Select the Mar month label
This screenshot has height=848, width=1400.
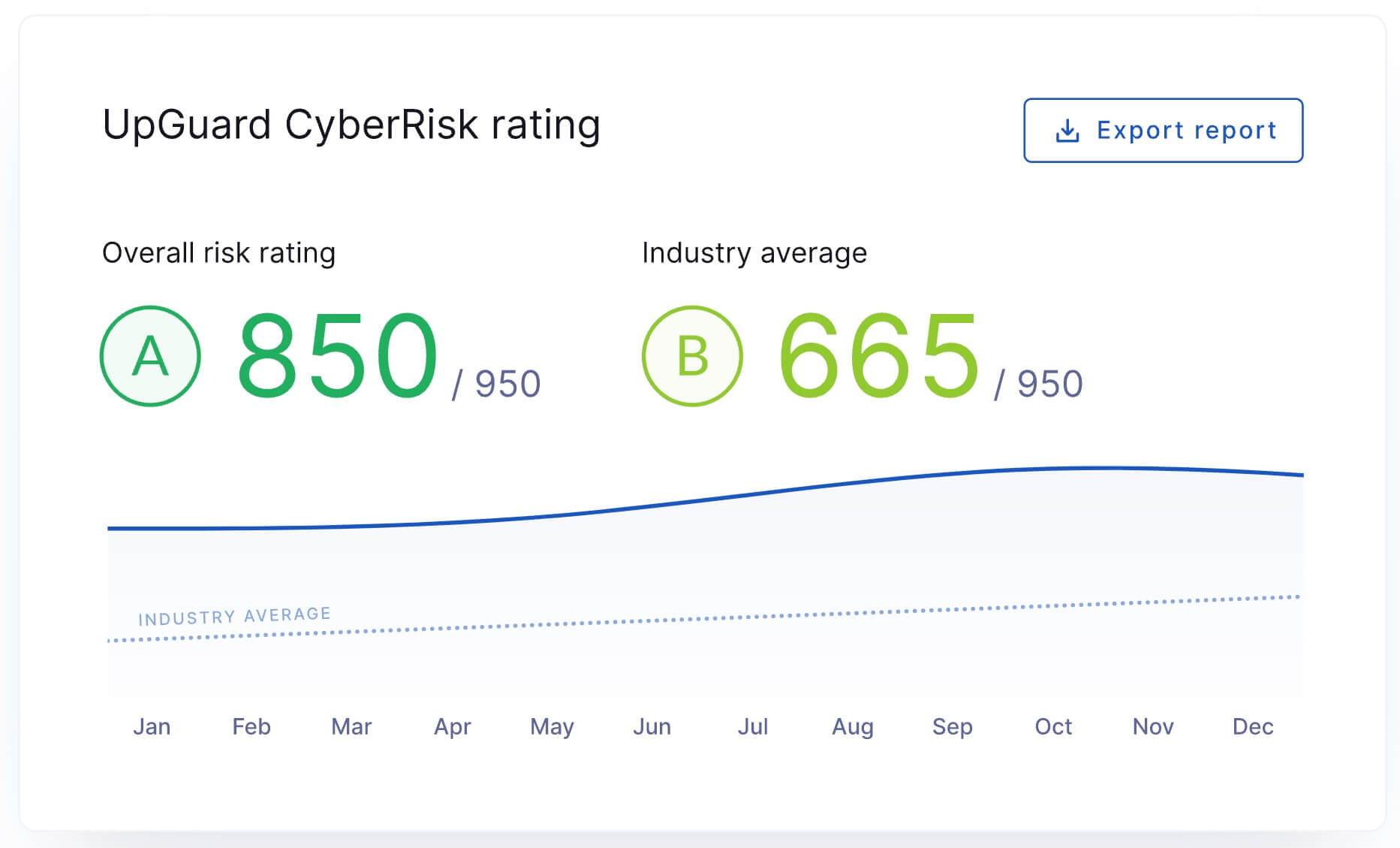351,726
